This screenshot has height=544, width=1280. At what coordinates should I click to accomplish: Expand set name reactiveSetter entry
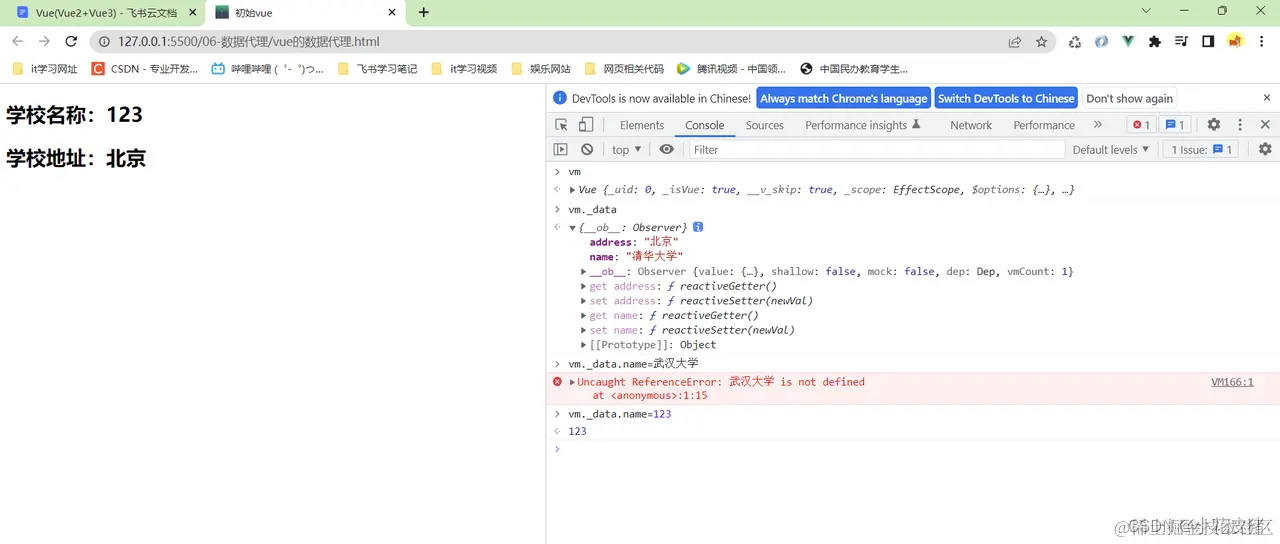(x=584, y=330)
